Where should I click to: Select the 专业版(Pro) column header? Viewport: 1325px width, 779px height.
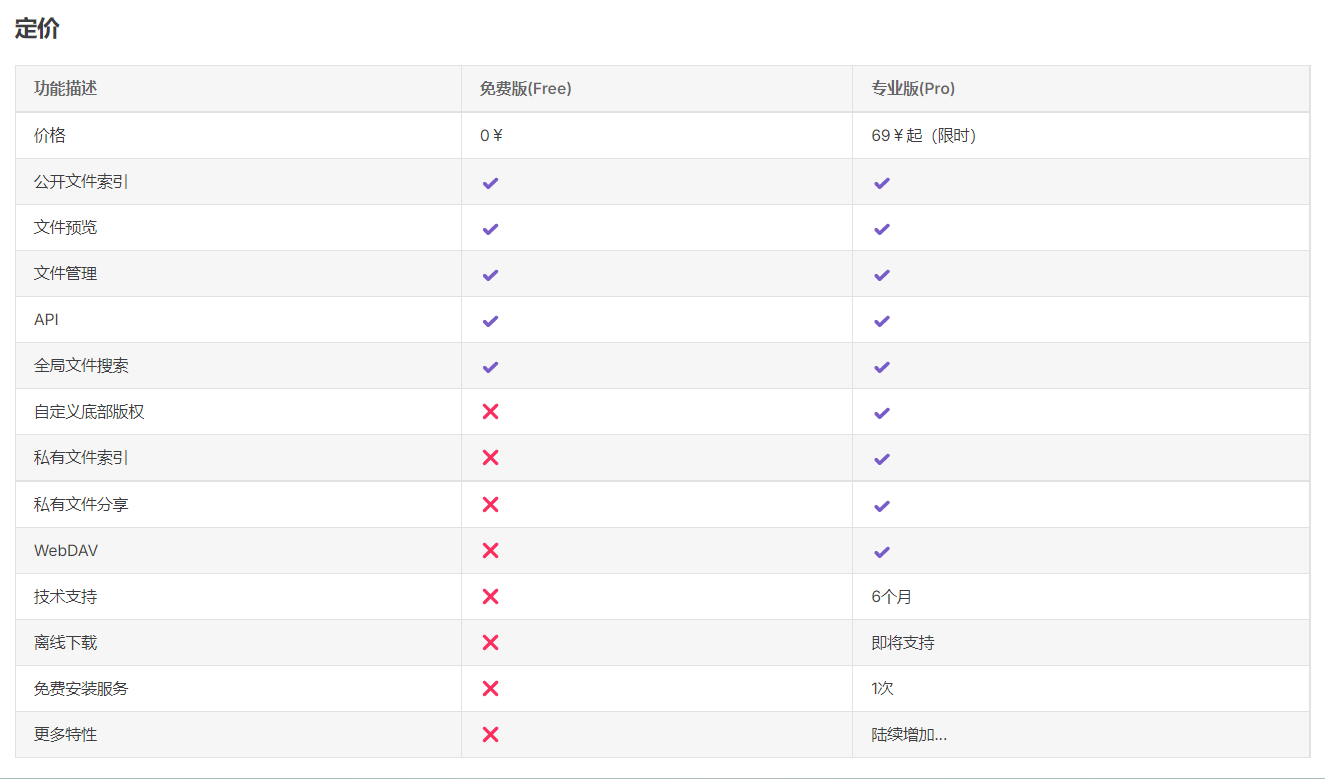tap(913, 89)
